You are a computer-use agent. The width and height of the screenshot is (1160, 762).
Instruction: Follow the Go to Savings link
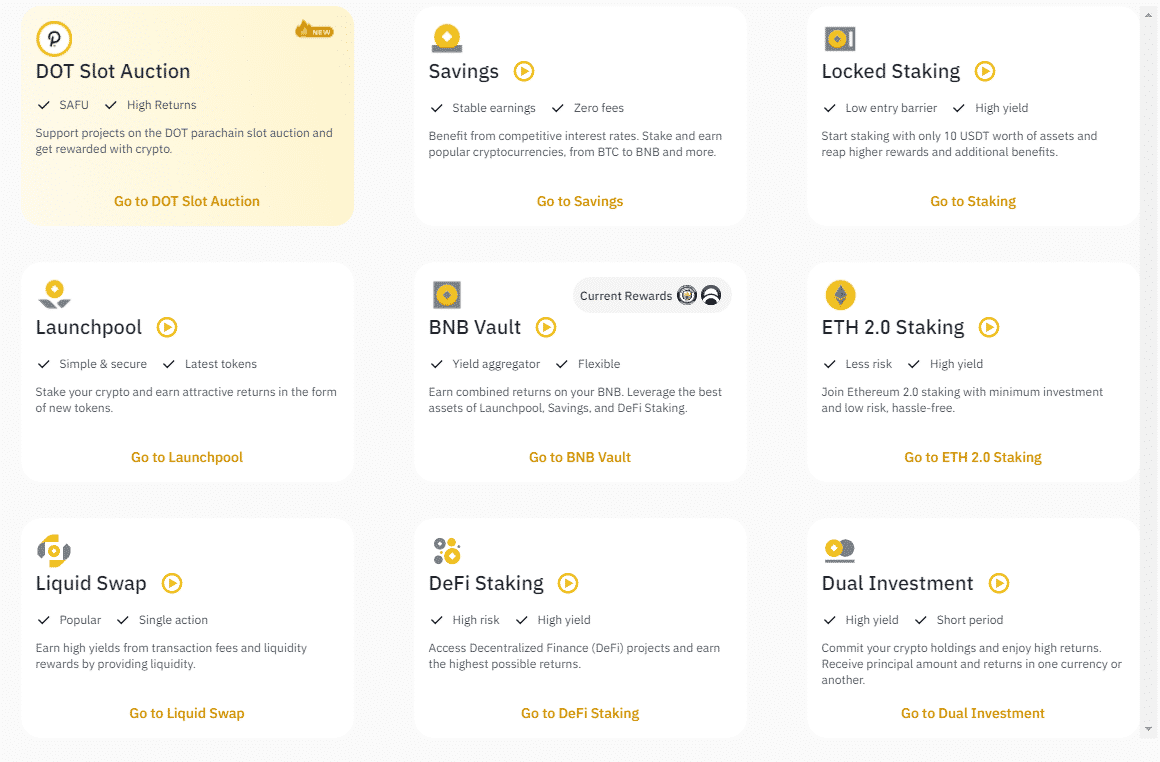point(580,201)
